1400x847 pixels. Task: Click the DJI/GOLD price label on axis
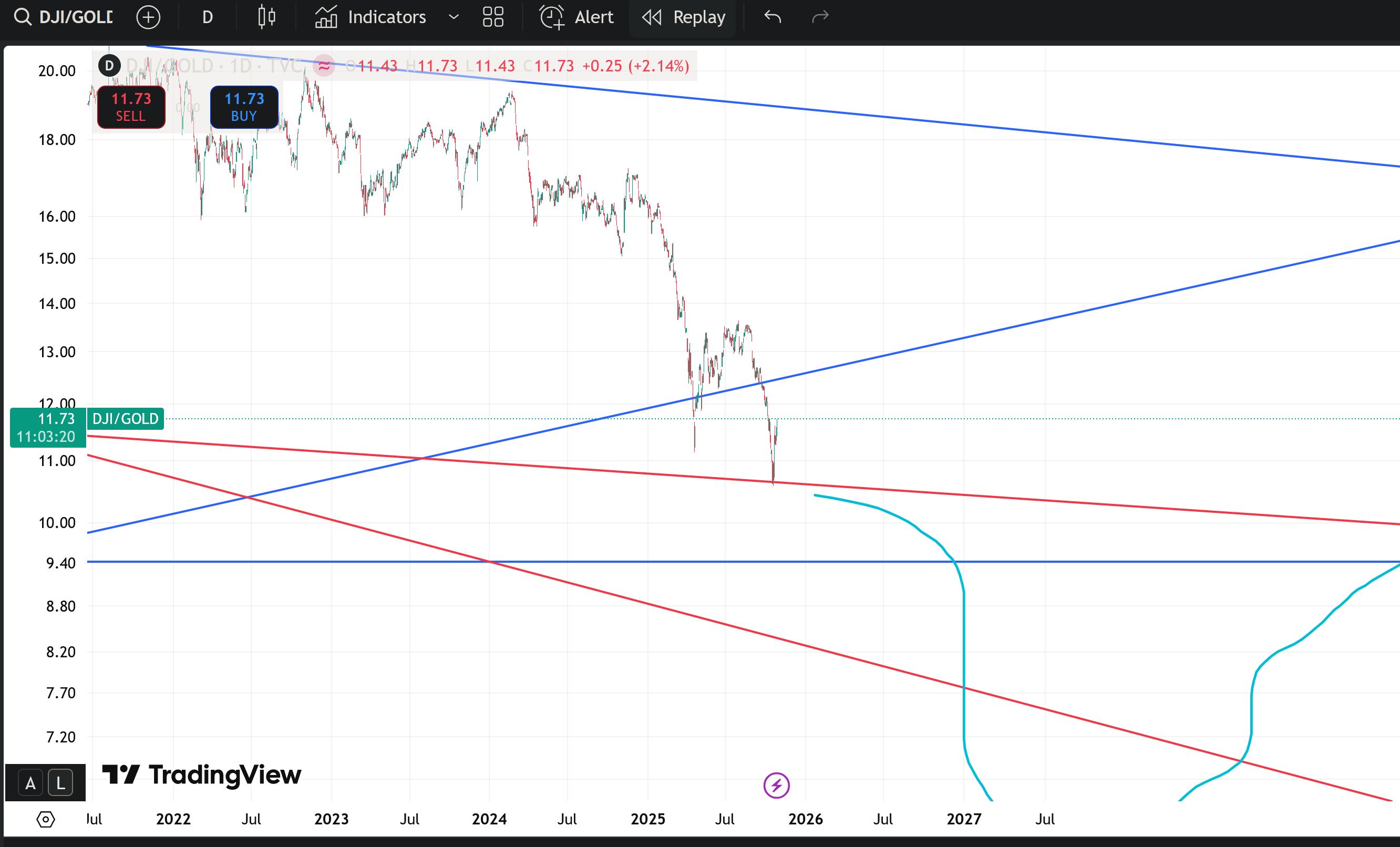click(125, 419)
